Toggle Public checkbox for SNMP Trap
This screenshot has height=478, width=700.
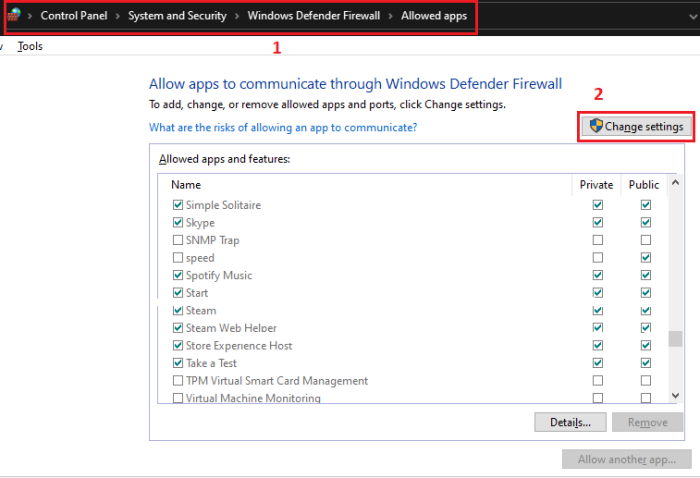pos(646,240)
